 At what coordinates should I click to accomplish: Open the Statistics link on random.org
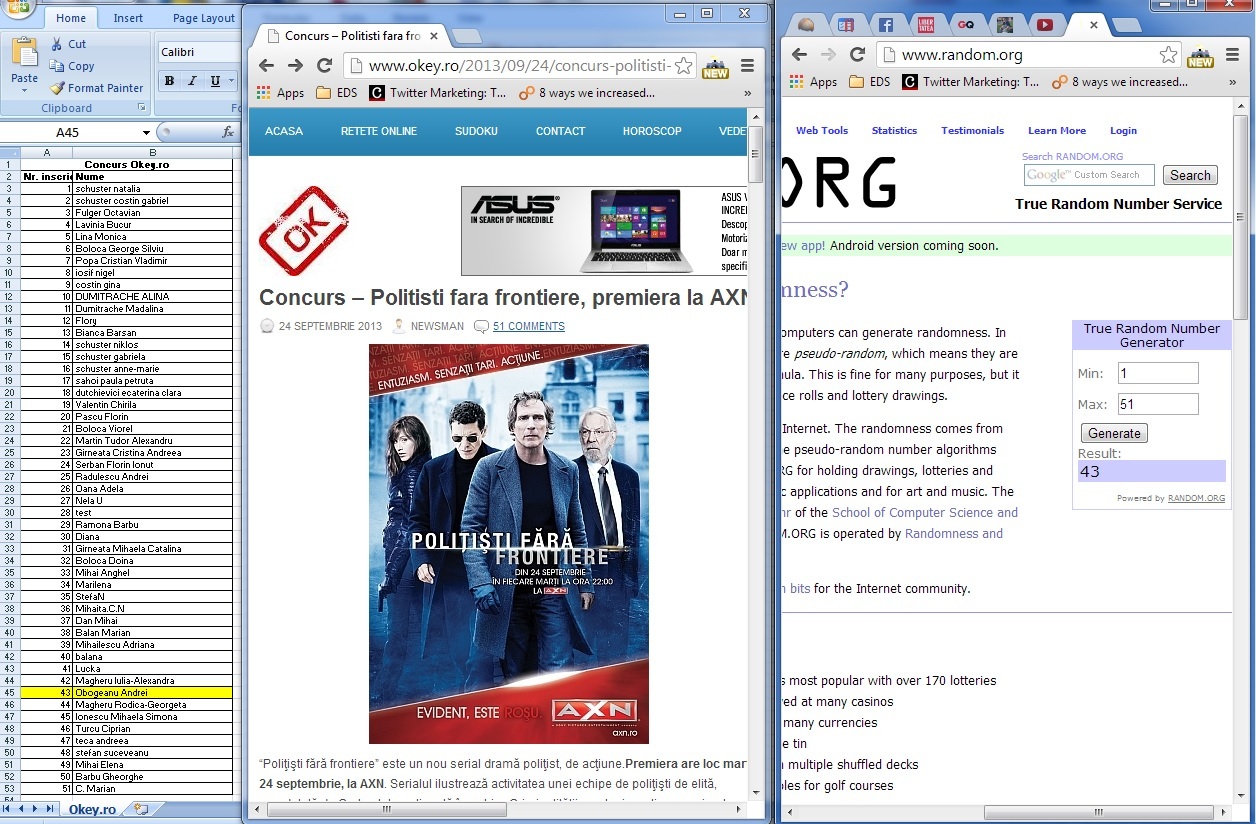pyautogui.click(x=894, y=131)
